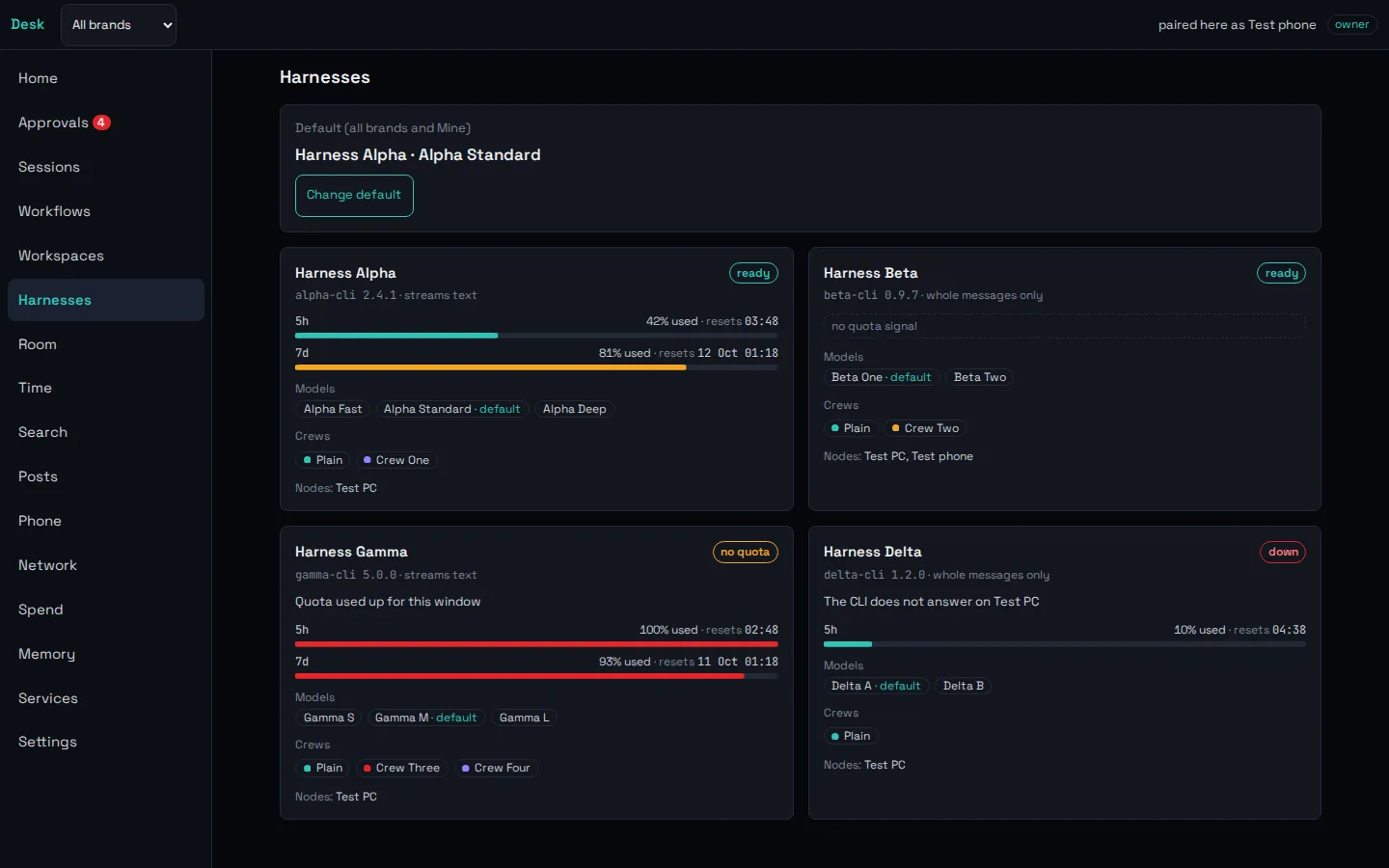Open Search in the sidebar
Viewport: 1389px width, 868px height.
[106, 432]
